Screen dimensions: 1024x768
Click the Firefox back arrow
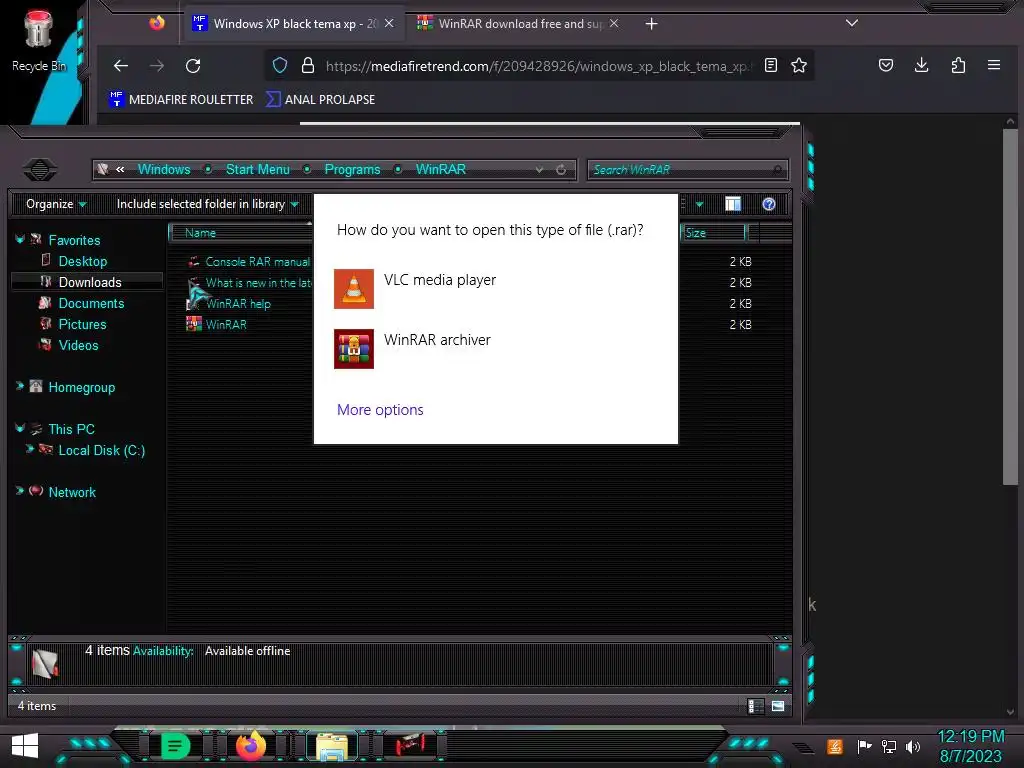121,66
